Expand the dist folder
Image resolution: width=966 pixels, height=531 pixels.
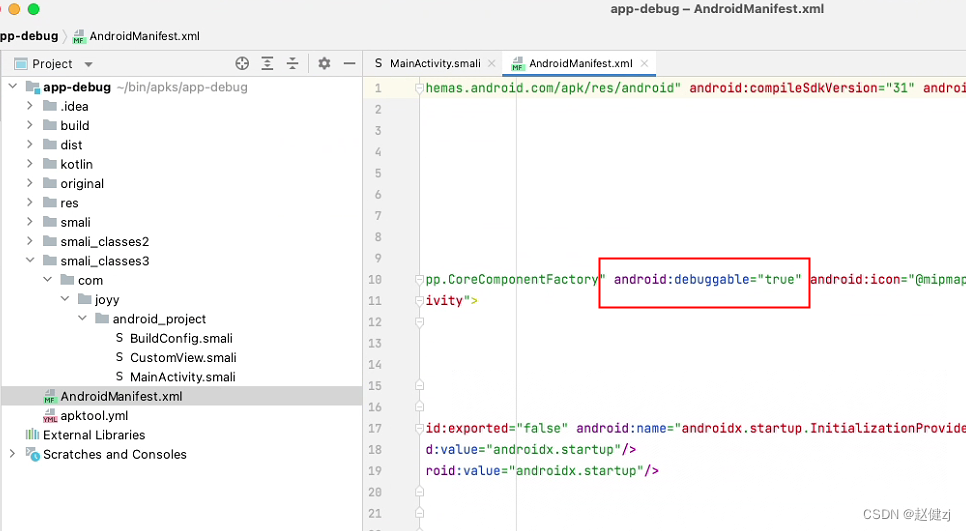point(30,145)
